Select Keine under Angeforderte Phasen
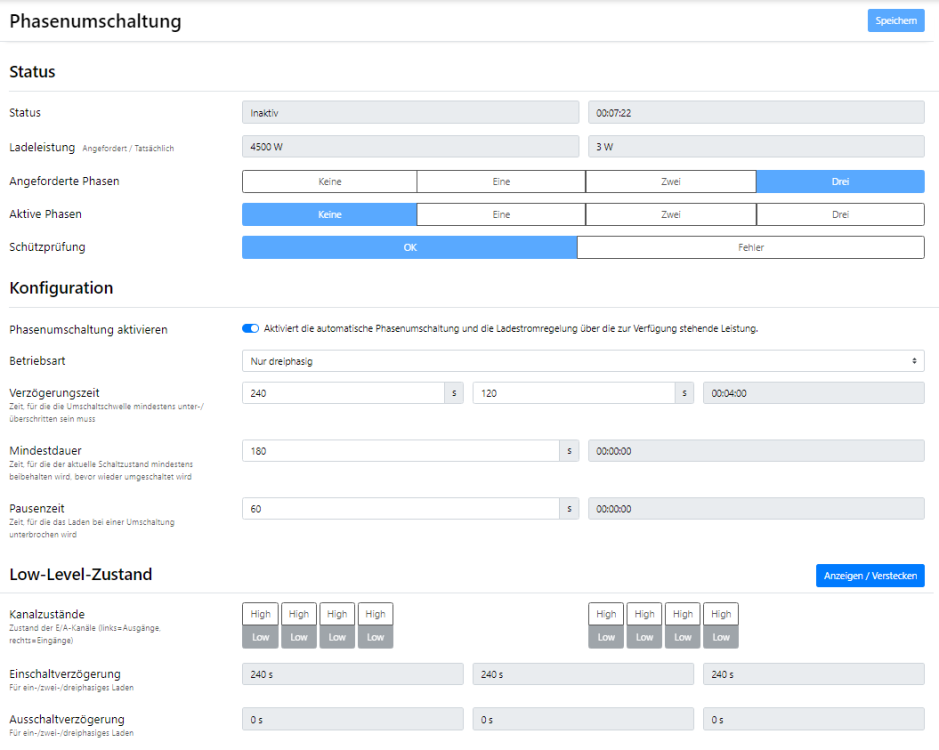The height and width of the screenshot is (750, 939). tap(329, 182)
